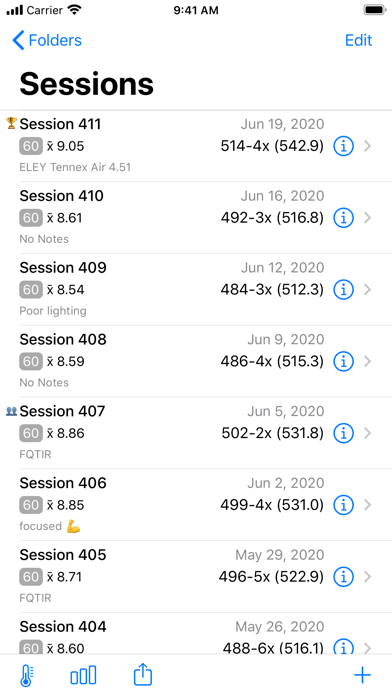This screenshot has height=696, width=392.
Task: Select Session 407 scored 502-2x
Action: [x=196, y=433]
